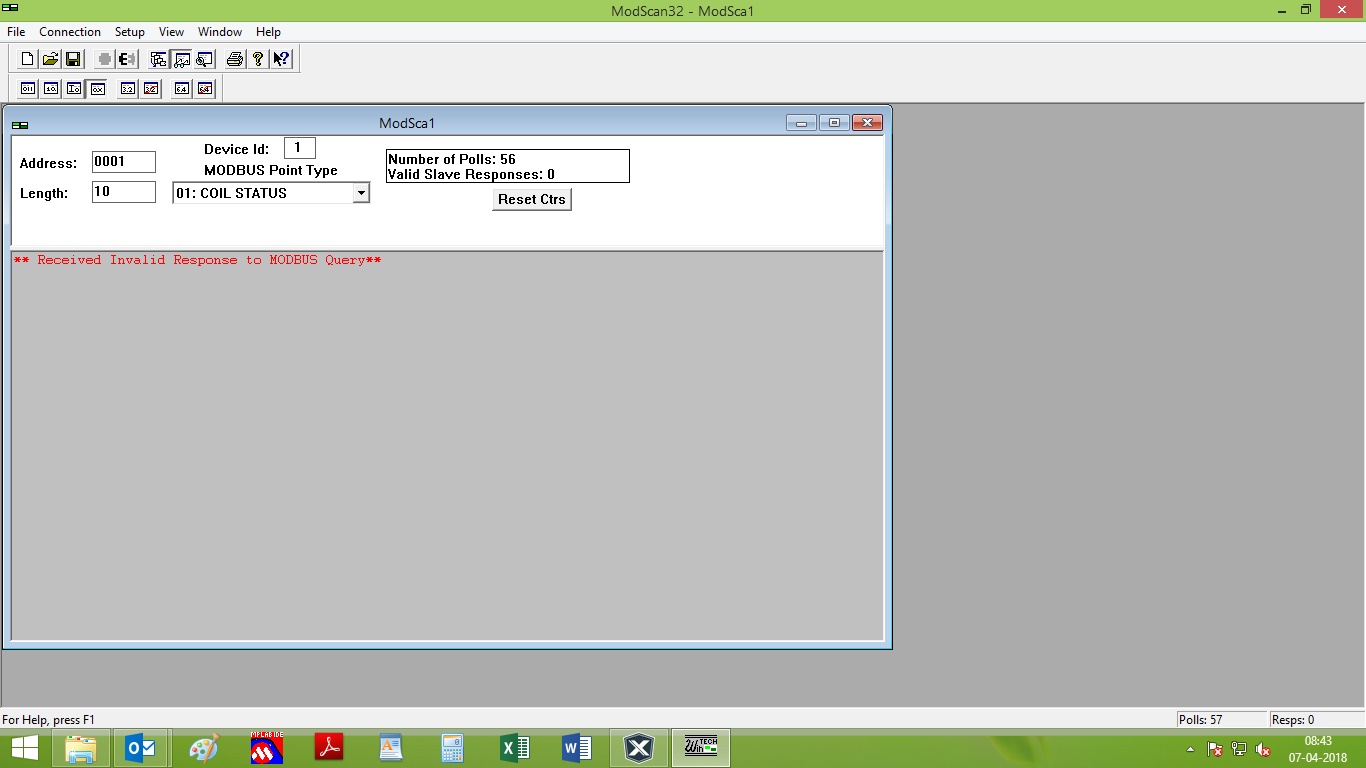This screenshot has height=768, width=1366.
Task: Activate the context help arrow icon
Action: pos(281,59)
